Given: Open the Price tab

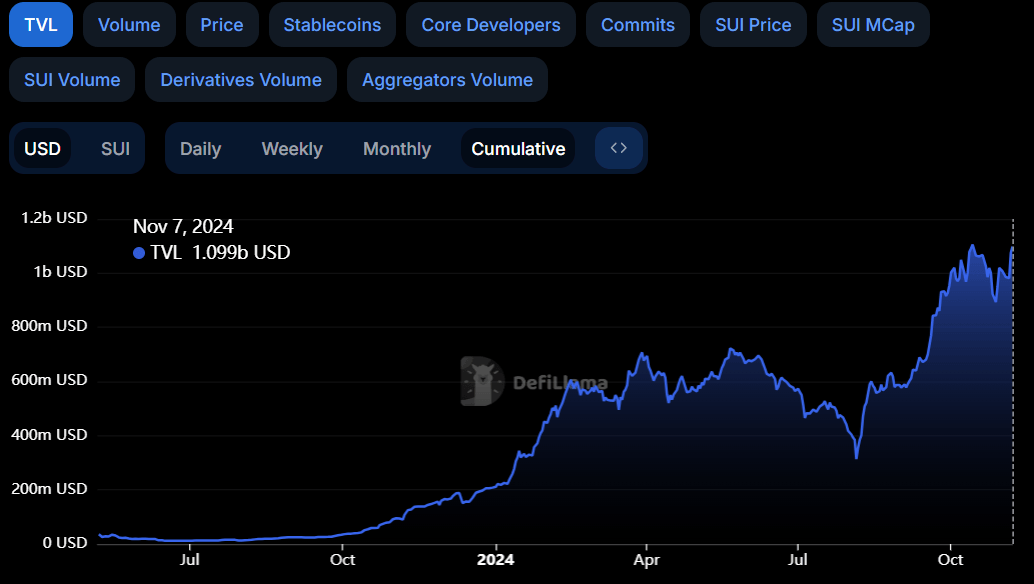Looking at the screenshot, I should (x=222, y=25).
